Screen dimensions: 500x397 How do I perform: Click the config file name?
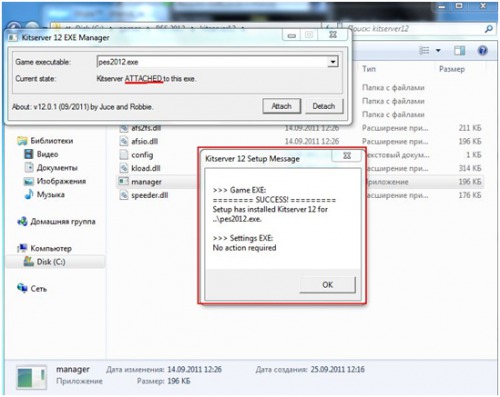pyautogui.click(x=142, y=155)
